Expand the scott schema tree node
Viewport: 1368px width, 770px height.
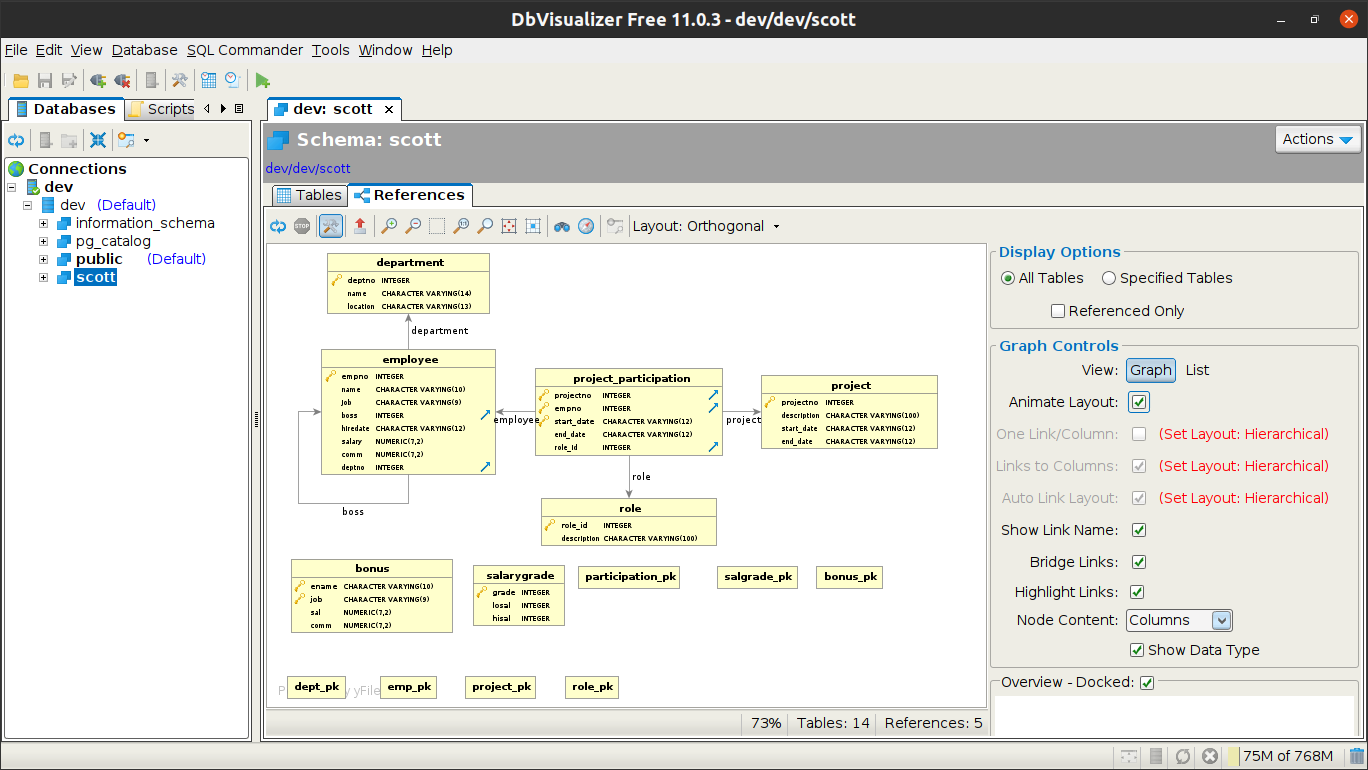(44, 277)
